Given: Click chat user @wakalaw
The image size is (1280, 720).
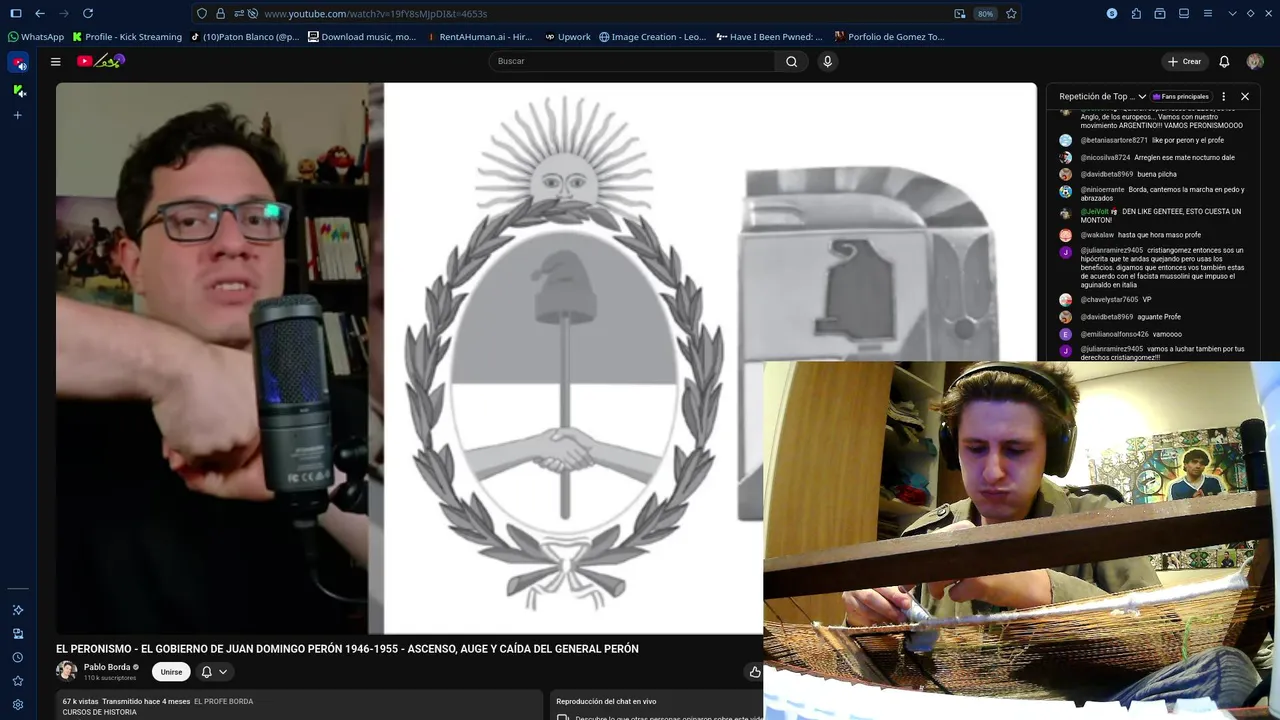Looking at the screenshot, I should pos(1097,235).
